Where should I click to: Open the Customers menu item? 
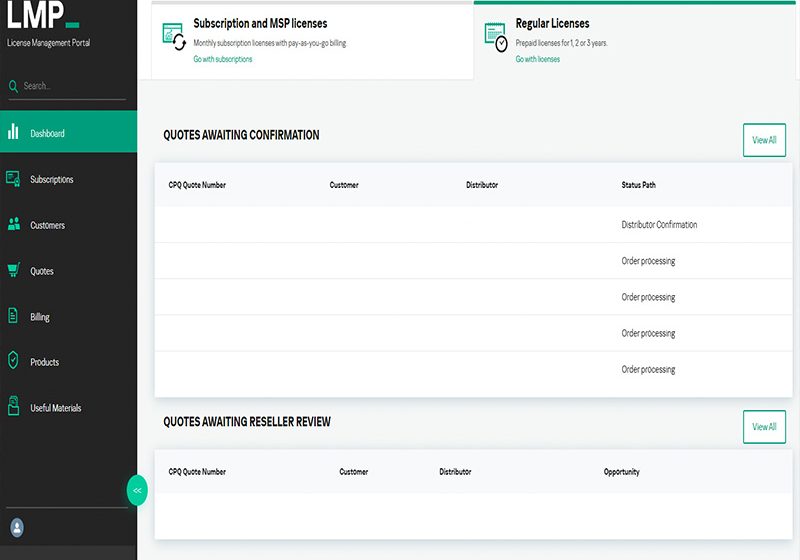(x=47, y=225)
